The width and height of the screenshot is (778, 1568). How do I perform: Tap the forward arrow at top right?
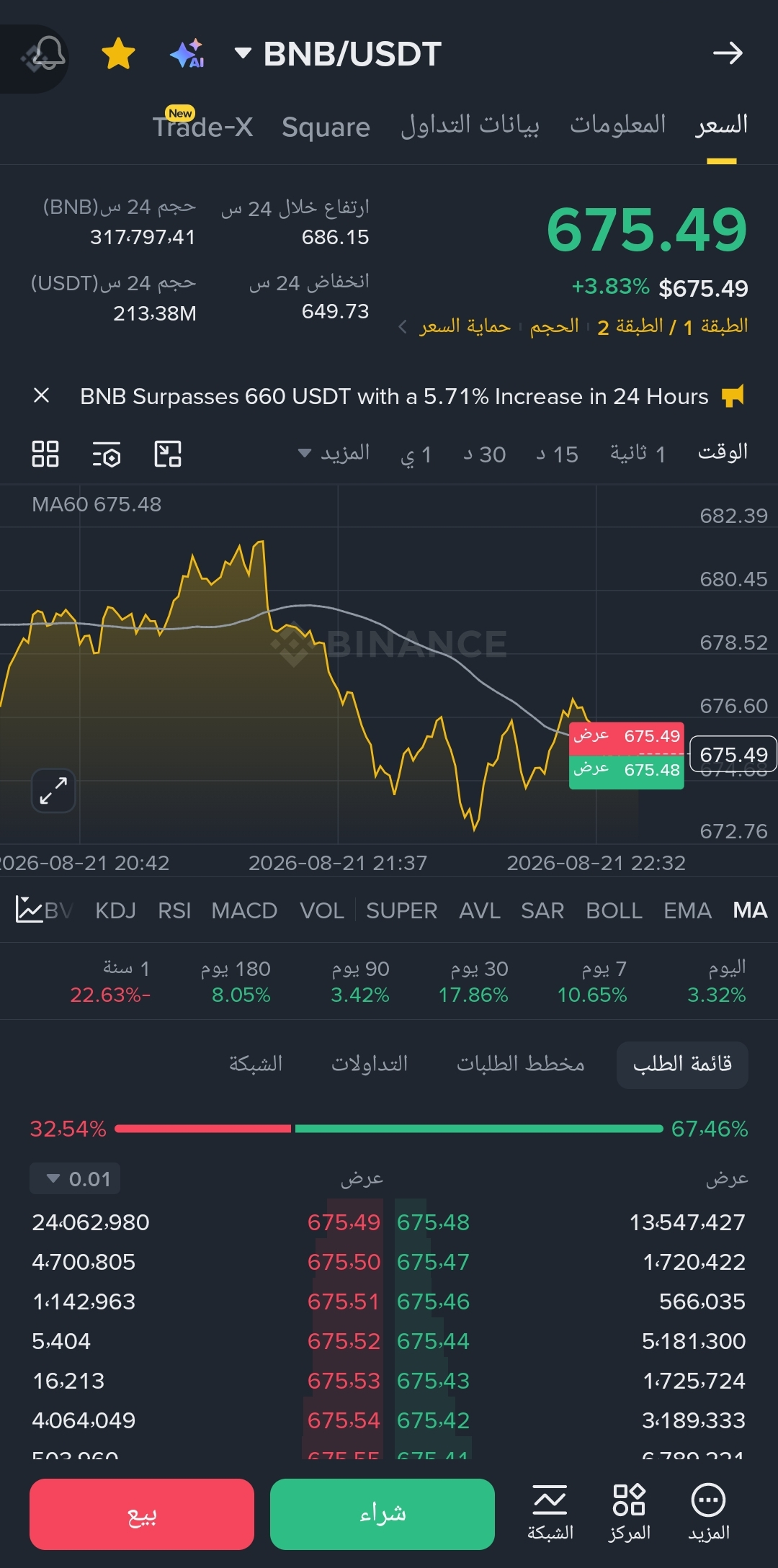coord(728,53)
